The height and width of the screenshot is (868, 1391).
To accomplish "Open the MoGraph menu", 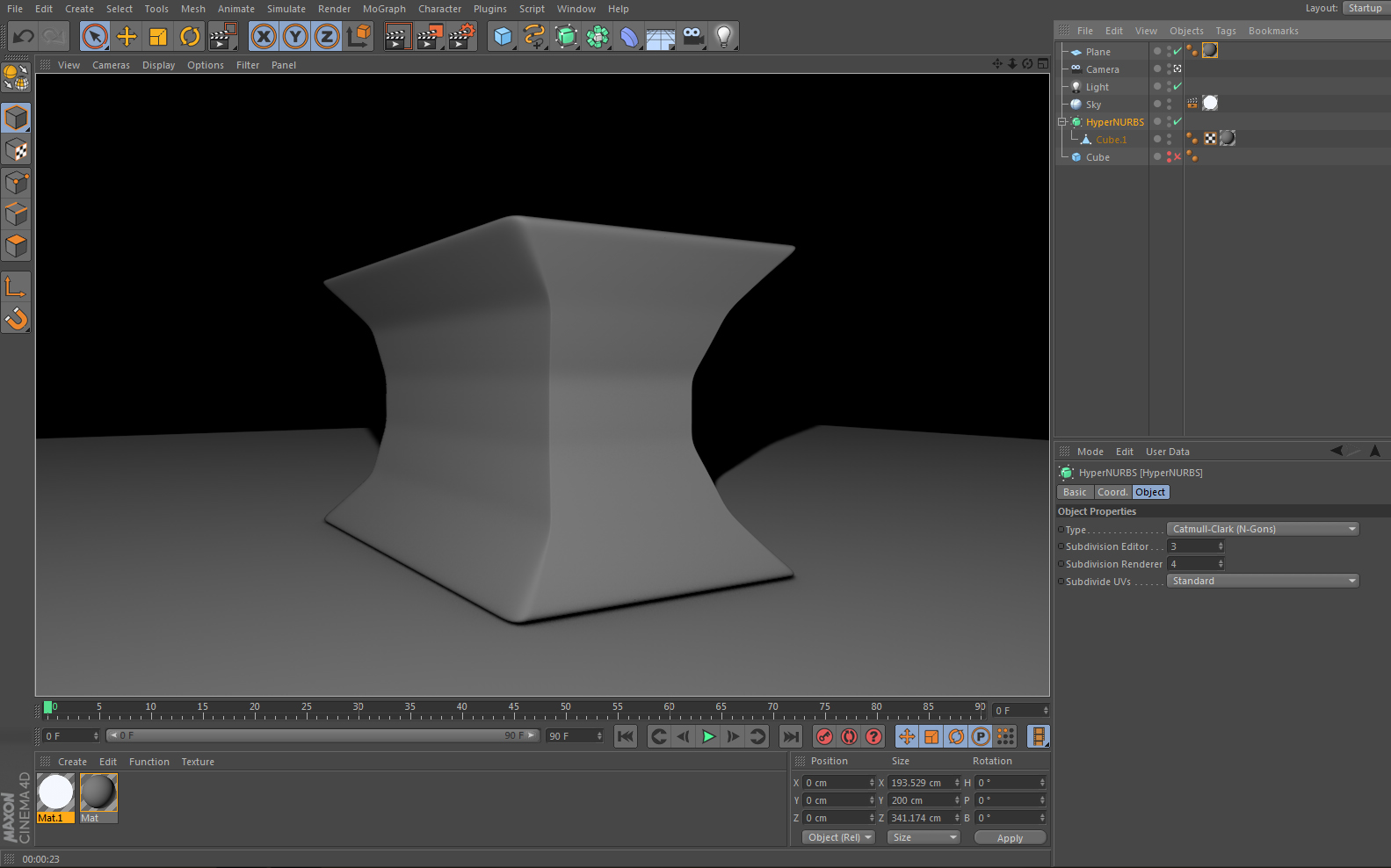I will [384, 9].
